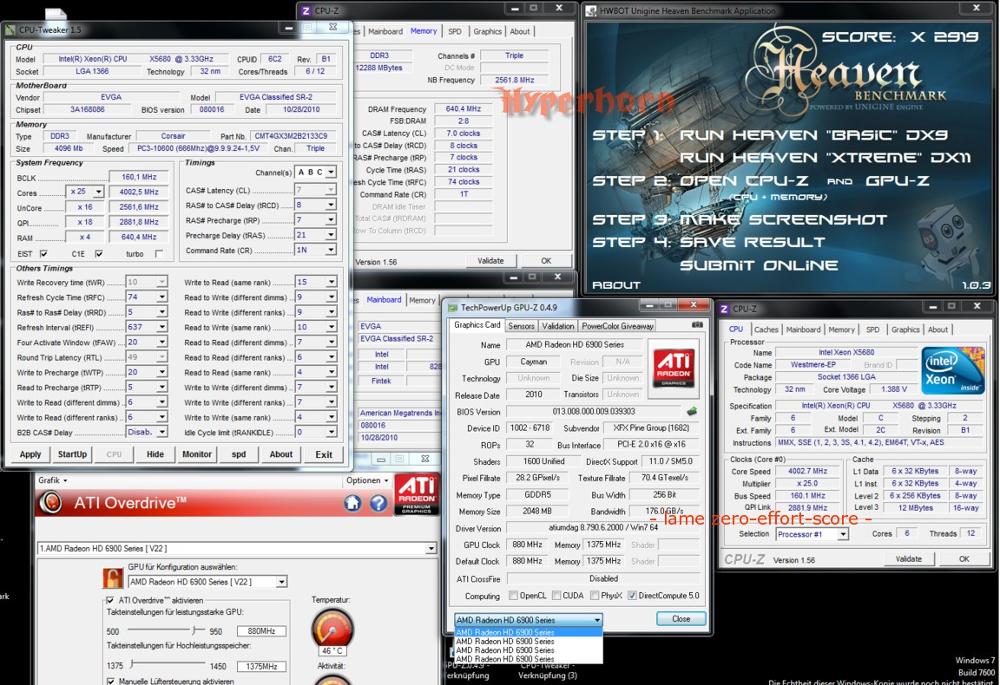
Task: Switch to the Validation tab in GPU-Z
Action: pyautogui.click(x=558, y=326)
